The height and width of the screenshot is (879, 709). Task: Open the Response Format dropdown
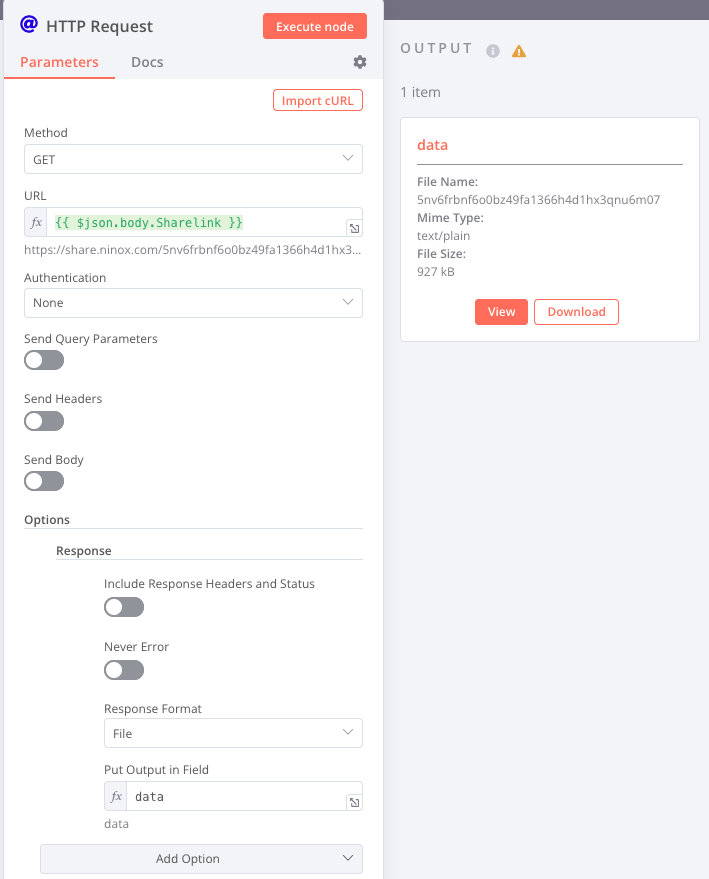point(233,734)
